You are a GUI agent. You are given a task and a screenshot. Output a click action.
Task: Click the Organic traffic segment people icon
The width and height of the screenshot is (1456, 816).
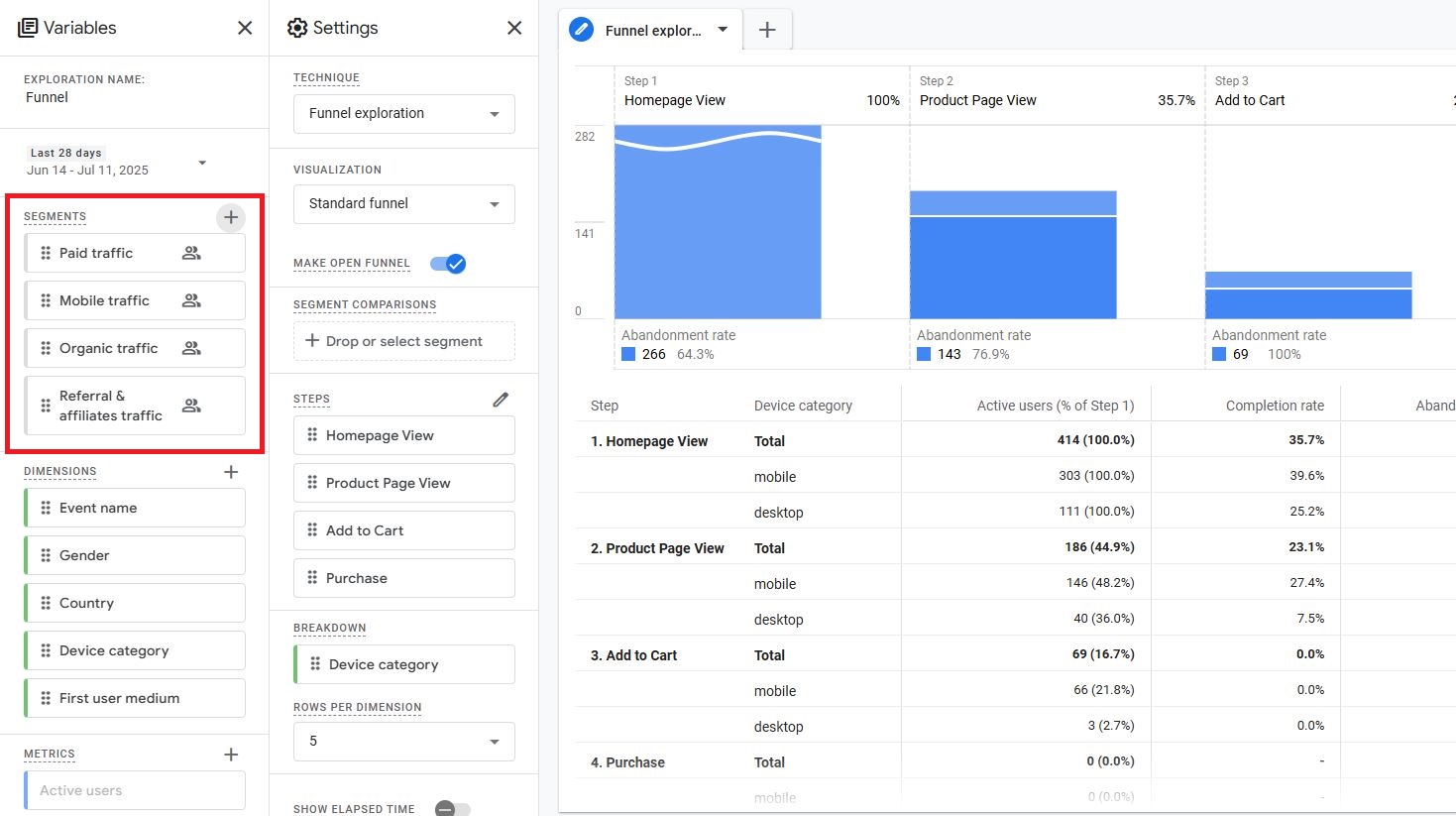[x=191, y=348]
